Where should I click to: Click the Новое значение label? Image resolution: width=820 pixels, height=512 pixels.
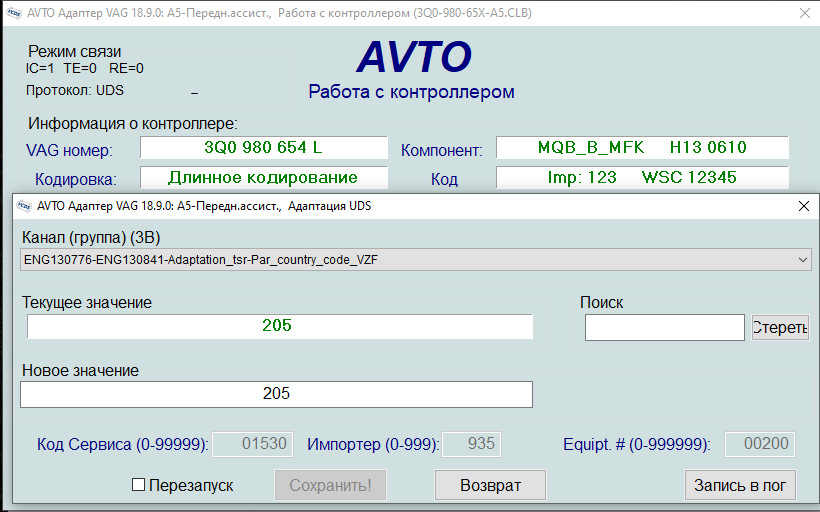81,371
